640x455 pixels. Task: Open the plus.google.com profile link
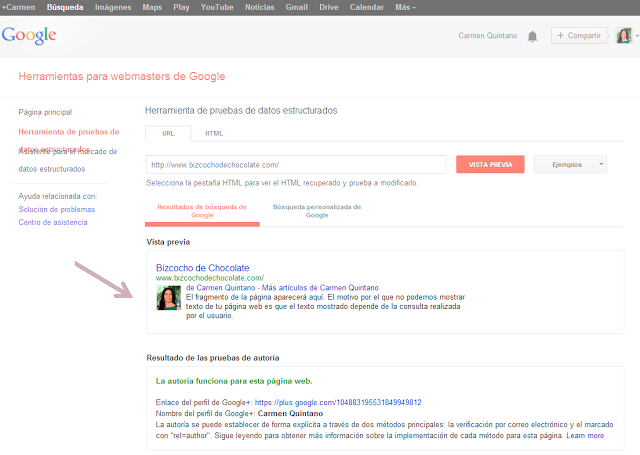338,402
